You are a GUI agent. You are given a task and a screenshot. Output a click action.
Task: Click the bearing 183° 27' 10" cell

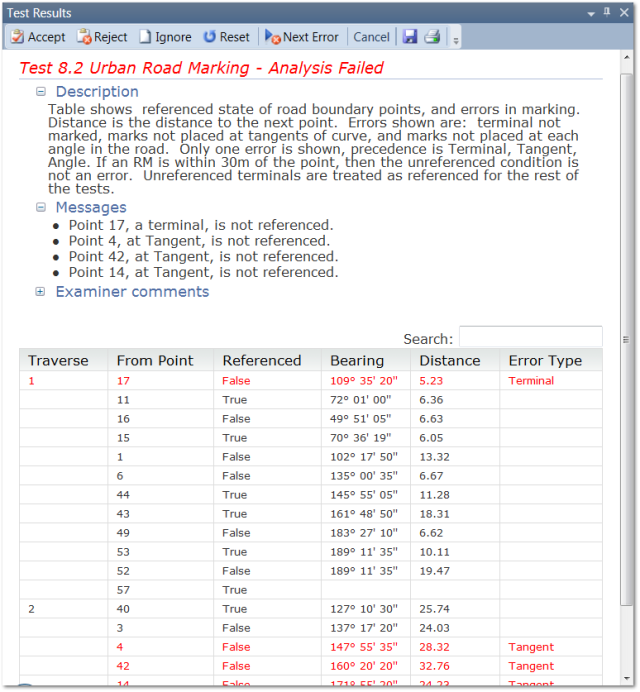[x=364, y=533]
